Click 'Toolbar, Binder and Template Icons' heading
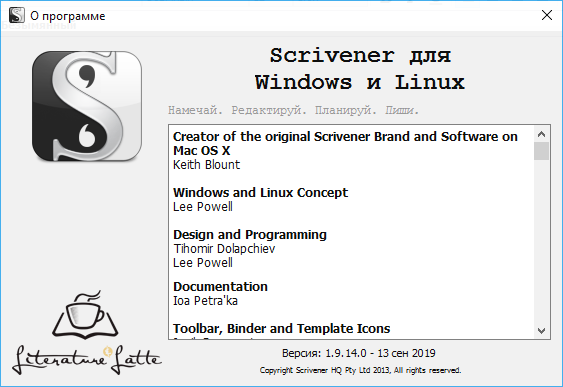 tap(282, 329)
